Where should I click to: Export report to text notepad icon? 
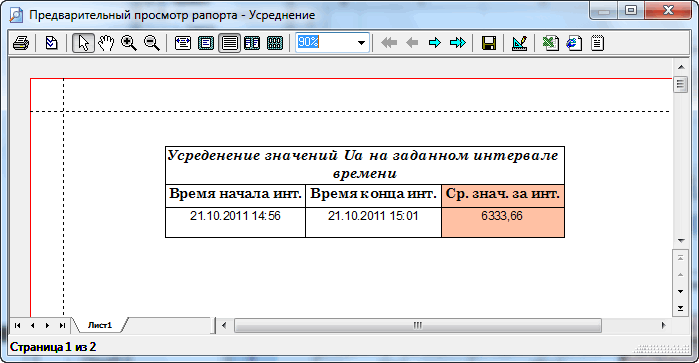597,43
